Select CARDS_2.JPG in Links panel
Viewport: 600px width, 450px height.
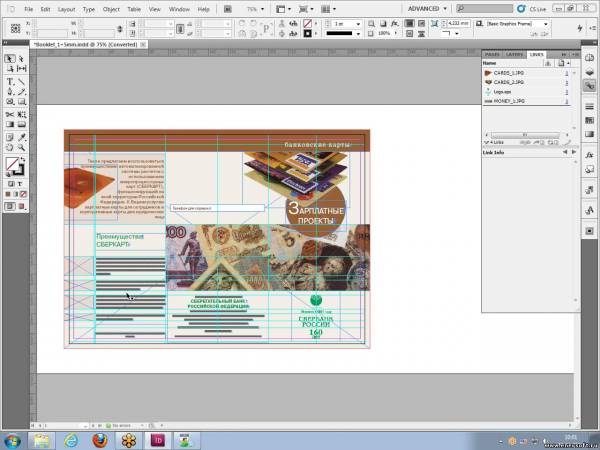pyautogui.click(x=527, y=82)
